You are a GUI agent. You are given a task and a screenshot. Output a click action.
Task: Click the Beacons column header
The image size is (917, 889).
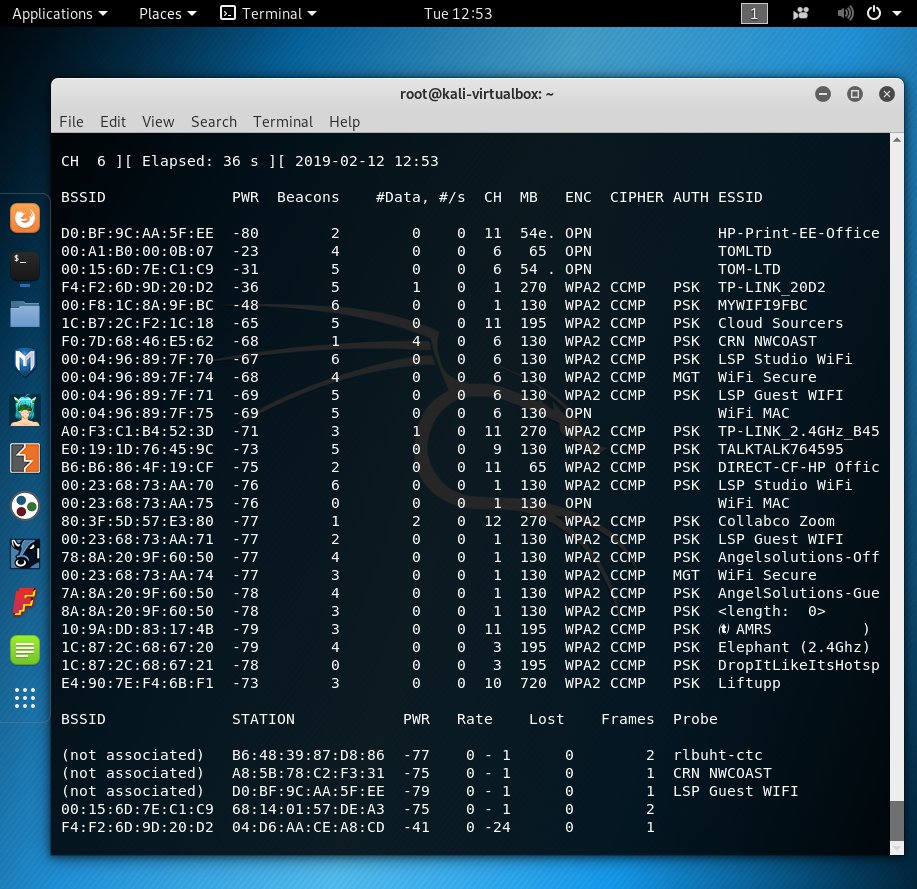point(308,198)
